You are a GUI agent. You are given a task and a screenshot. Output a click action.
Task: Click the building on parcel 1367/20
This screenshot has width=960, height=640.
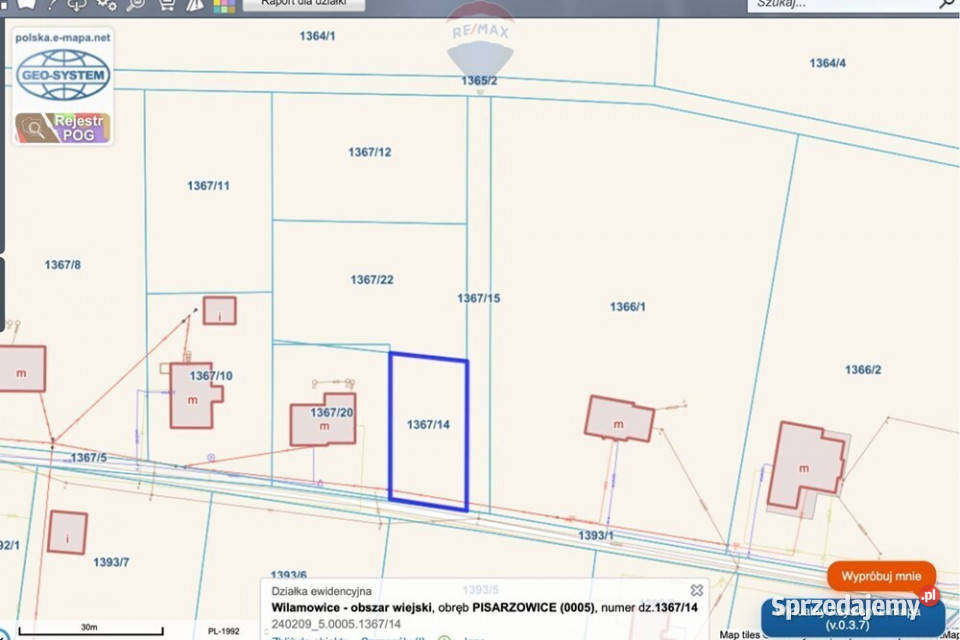323,425
